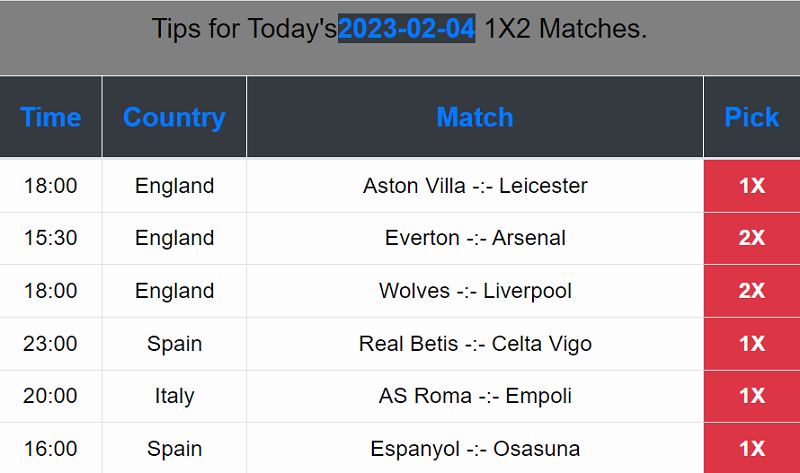This screenshot has height=473, width=800.
Task: Click the 2X pick for Wolves match
Action: pos(752,291)
